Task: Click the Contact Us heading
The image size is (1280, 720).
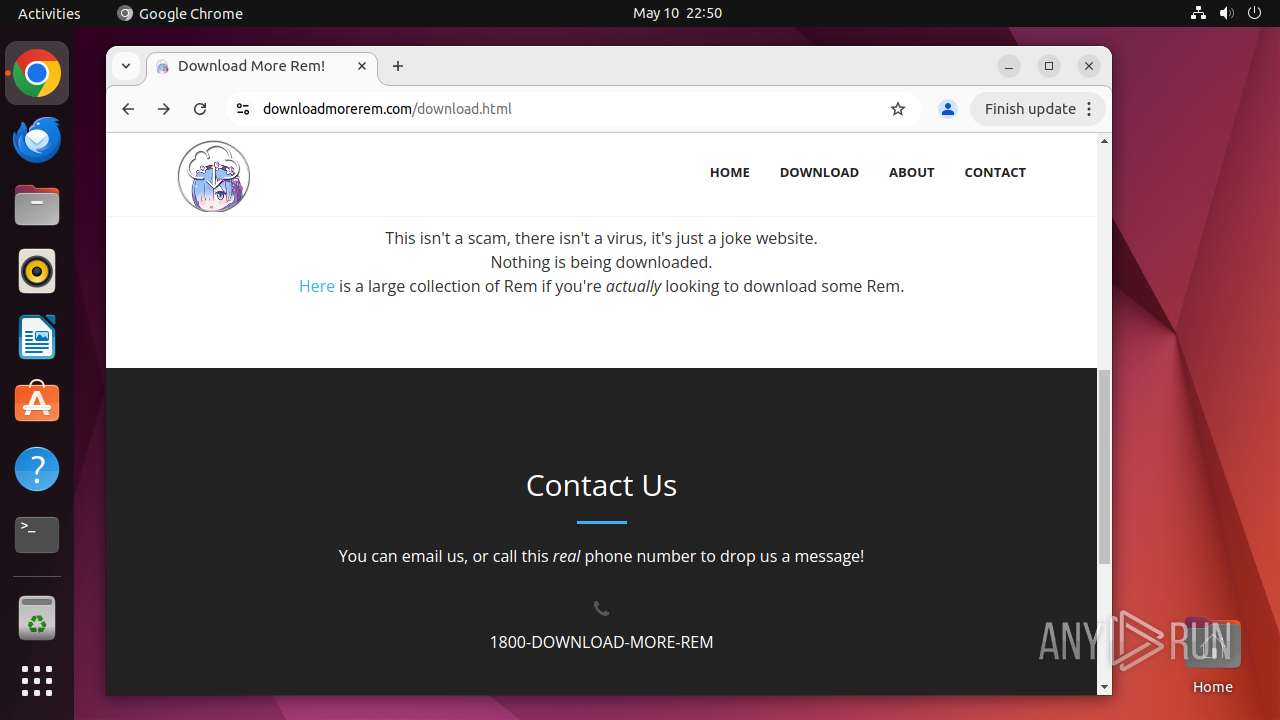Action: [x=601, y=485]
